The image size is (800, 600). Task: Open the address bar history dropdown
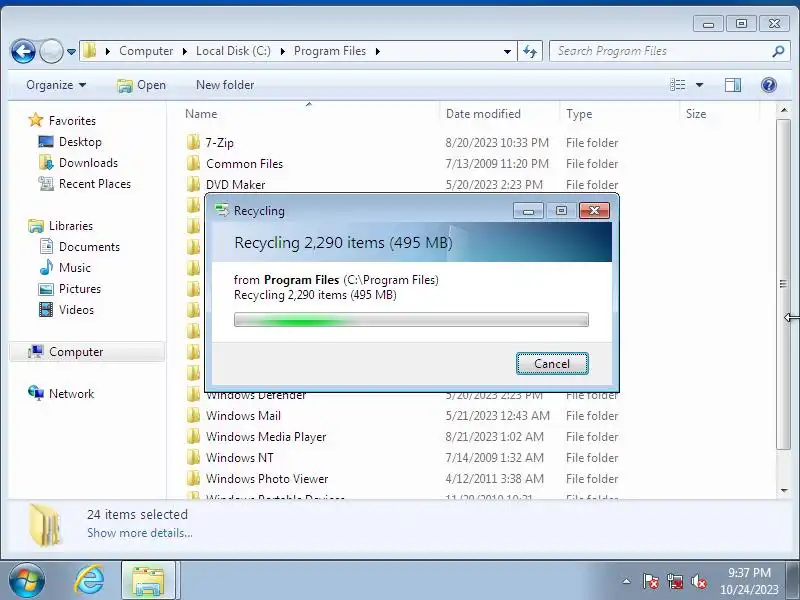click(507, 52)
